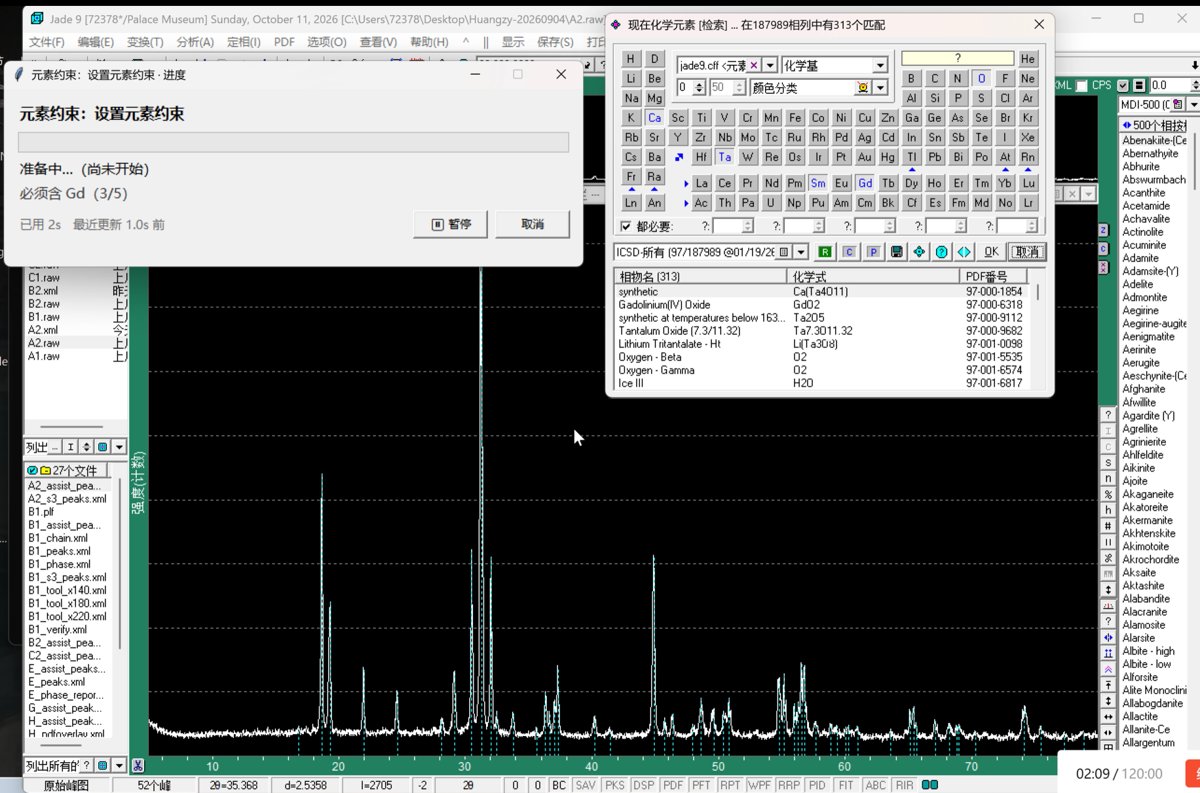Toggle the Sm element button
1200x793 pixels.
pos(819,184)
